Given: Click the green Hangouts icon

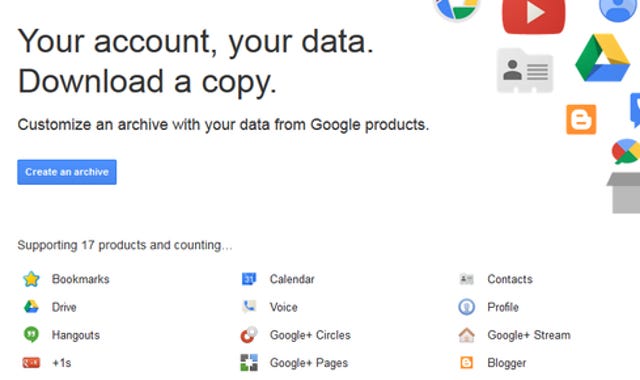Looking at the screenshot, I should coord(31,335).
